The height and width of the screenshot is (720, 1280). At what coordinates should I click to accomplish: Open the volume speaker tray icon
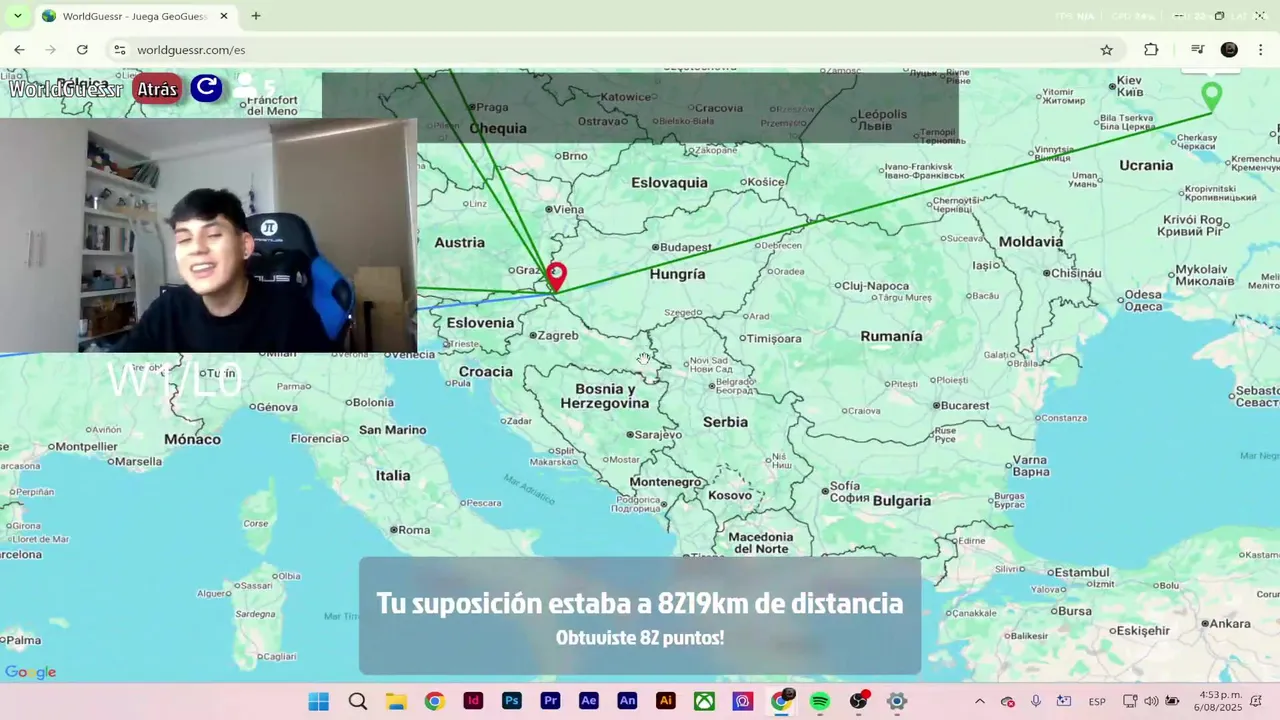coord(1151,701)
